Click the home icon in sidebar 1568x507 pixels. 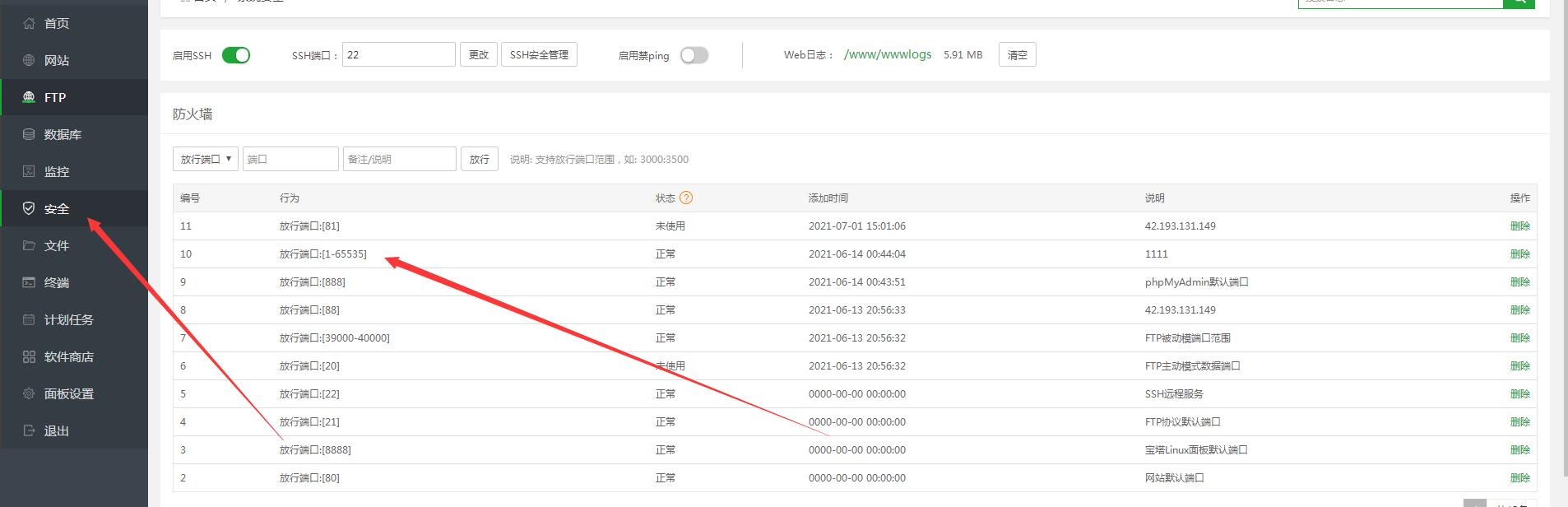click(29, 23)
